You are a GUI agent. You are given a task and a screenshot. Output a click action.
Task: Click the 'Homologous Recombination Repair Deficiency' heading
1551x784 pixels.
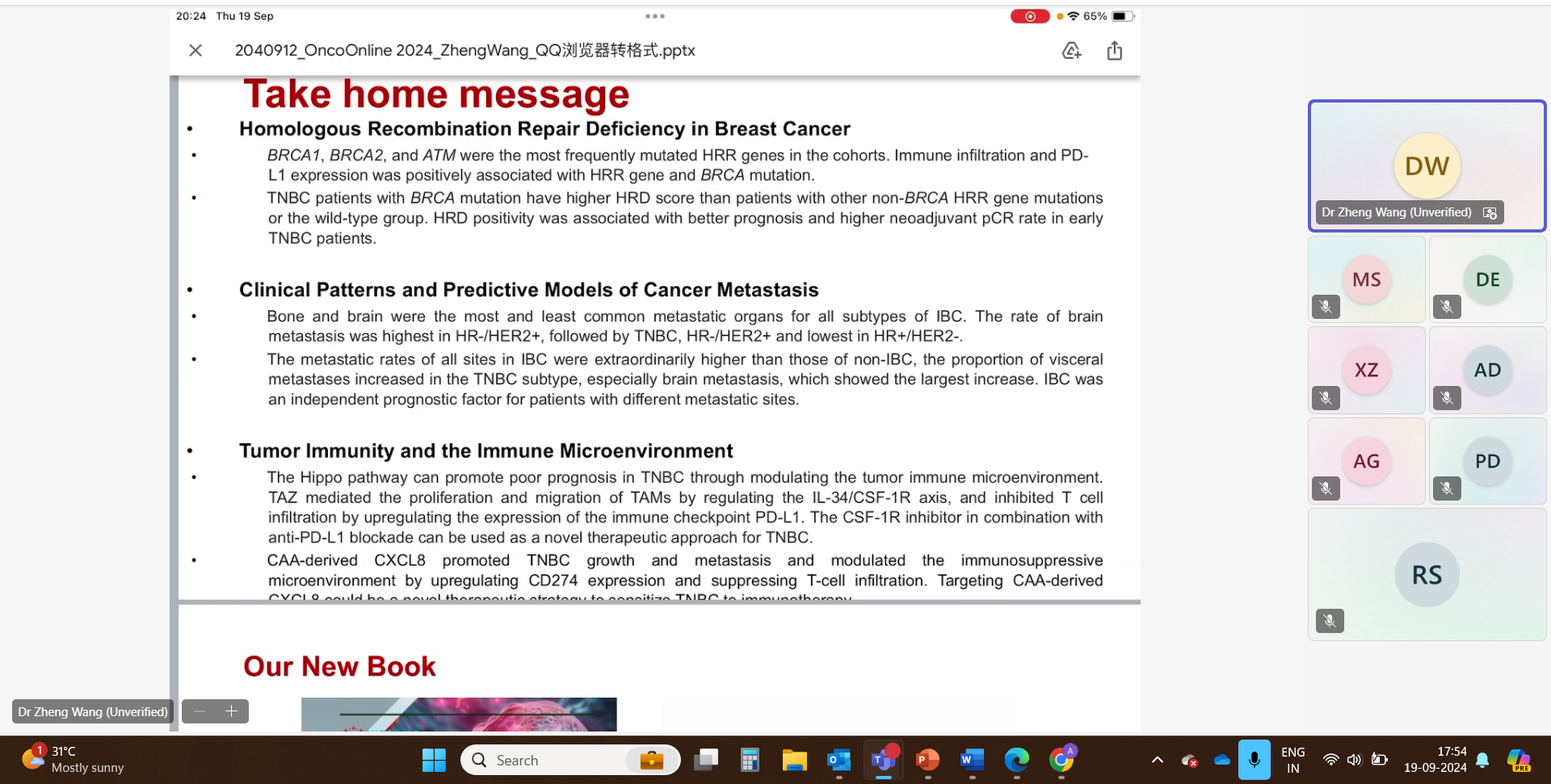pyautogui.click(x=544, y=129)
